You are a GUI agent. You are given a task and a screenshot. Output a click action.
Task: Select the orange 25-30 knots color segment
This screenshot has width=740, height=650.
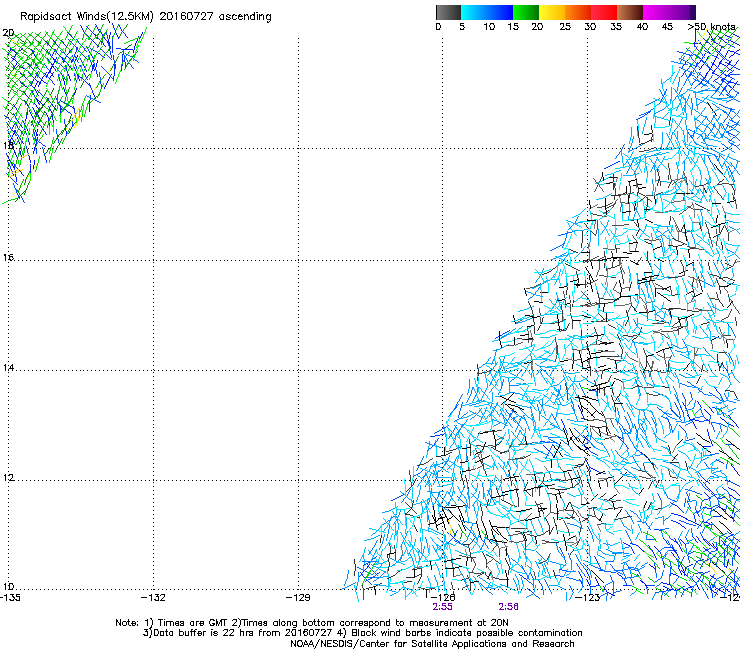(578, 12)
